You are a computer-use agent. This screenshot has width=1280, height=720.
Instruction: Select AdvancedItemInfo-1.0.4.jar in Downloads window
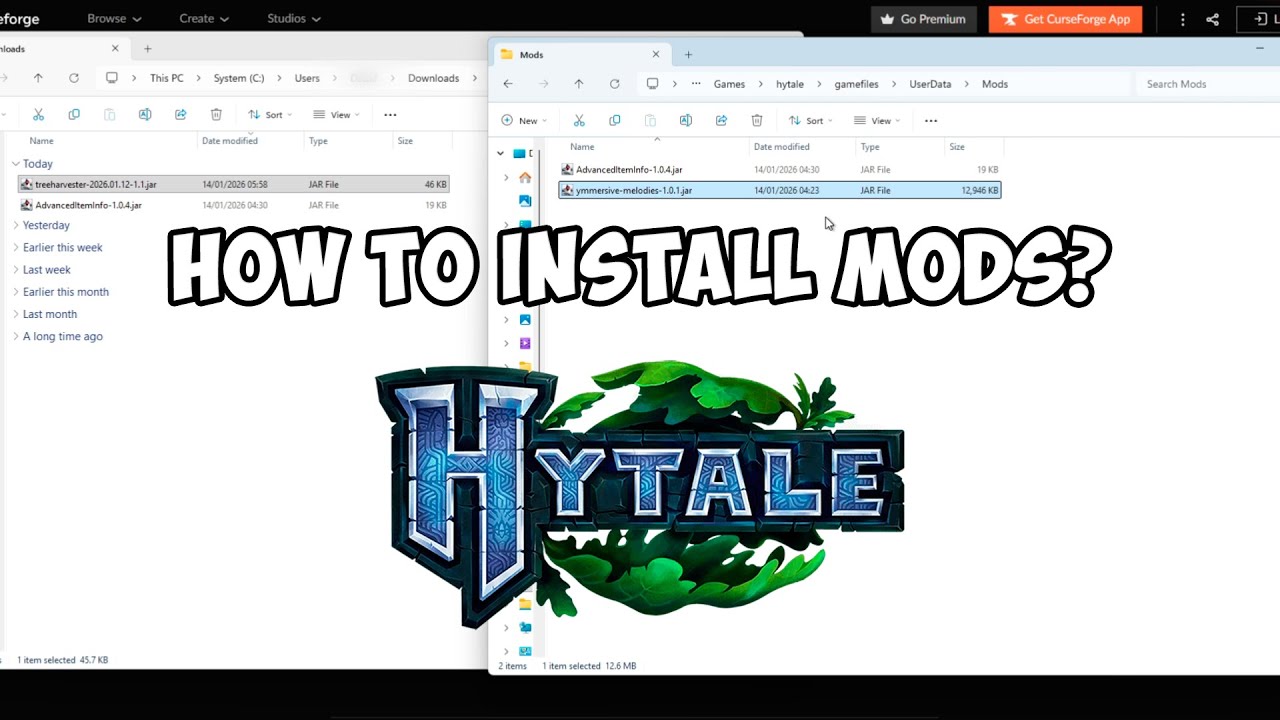(234, 205)
